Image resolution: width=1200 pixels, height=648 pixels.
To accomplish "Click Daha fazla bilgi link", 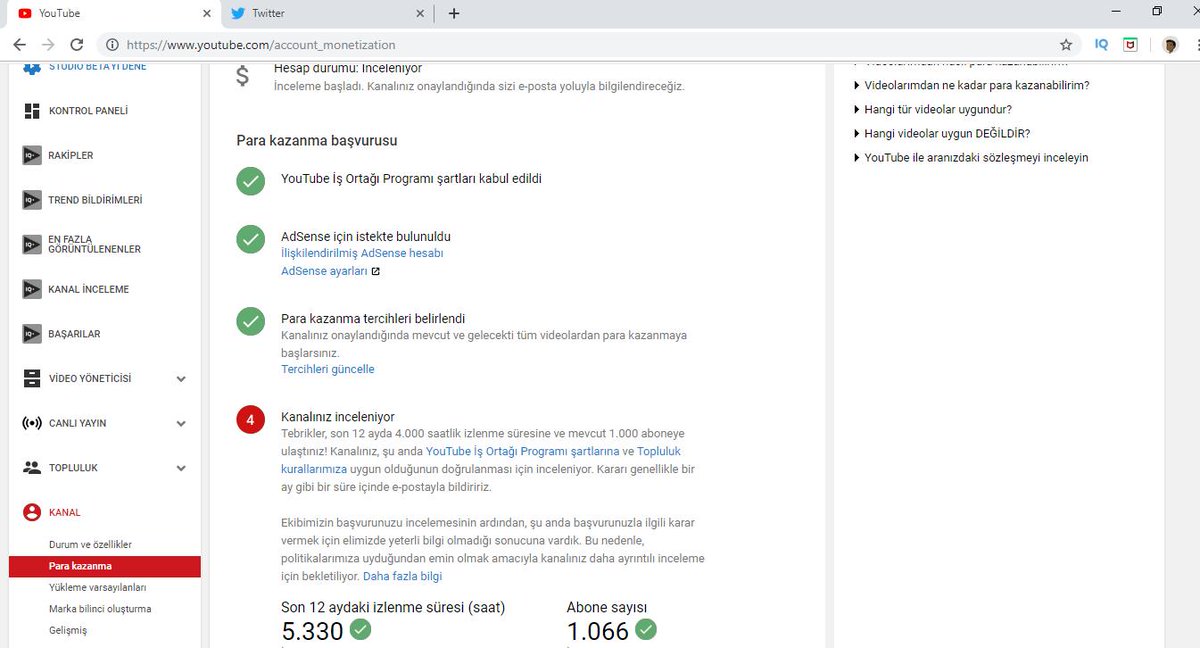I will [x=402, y=576].
